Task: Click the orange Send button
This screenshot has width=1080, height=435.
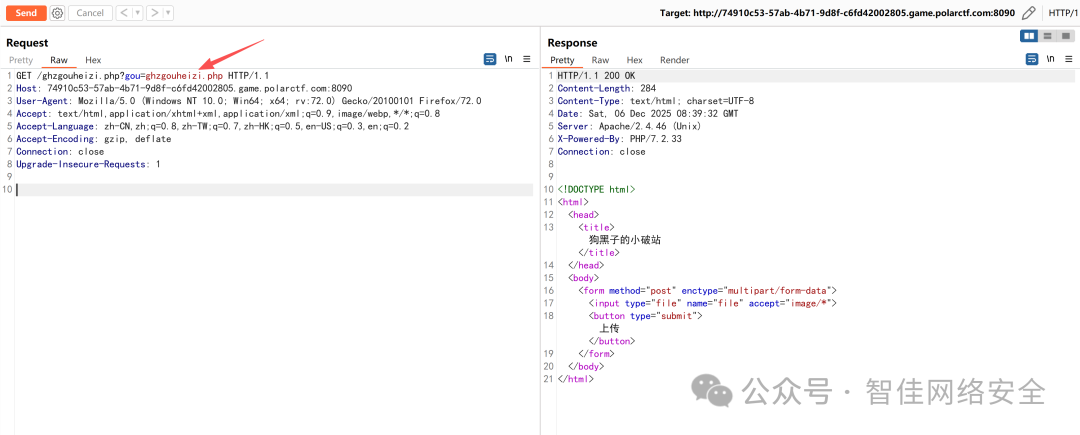Action: coord(26,12)
